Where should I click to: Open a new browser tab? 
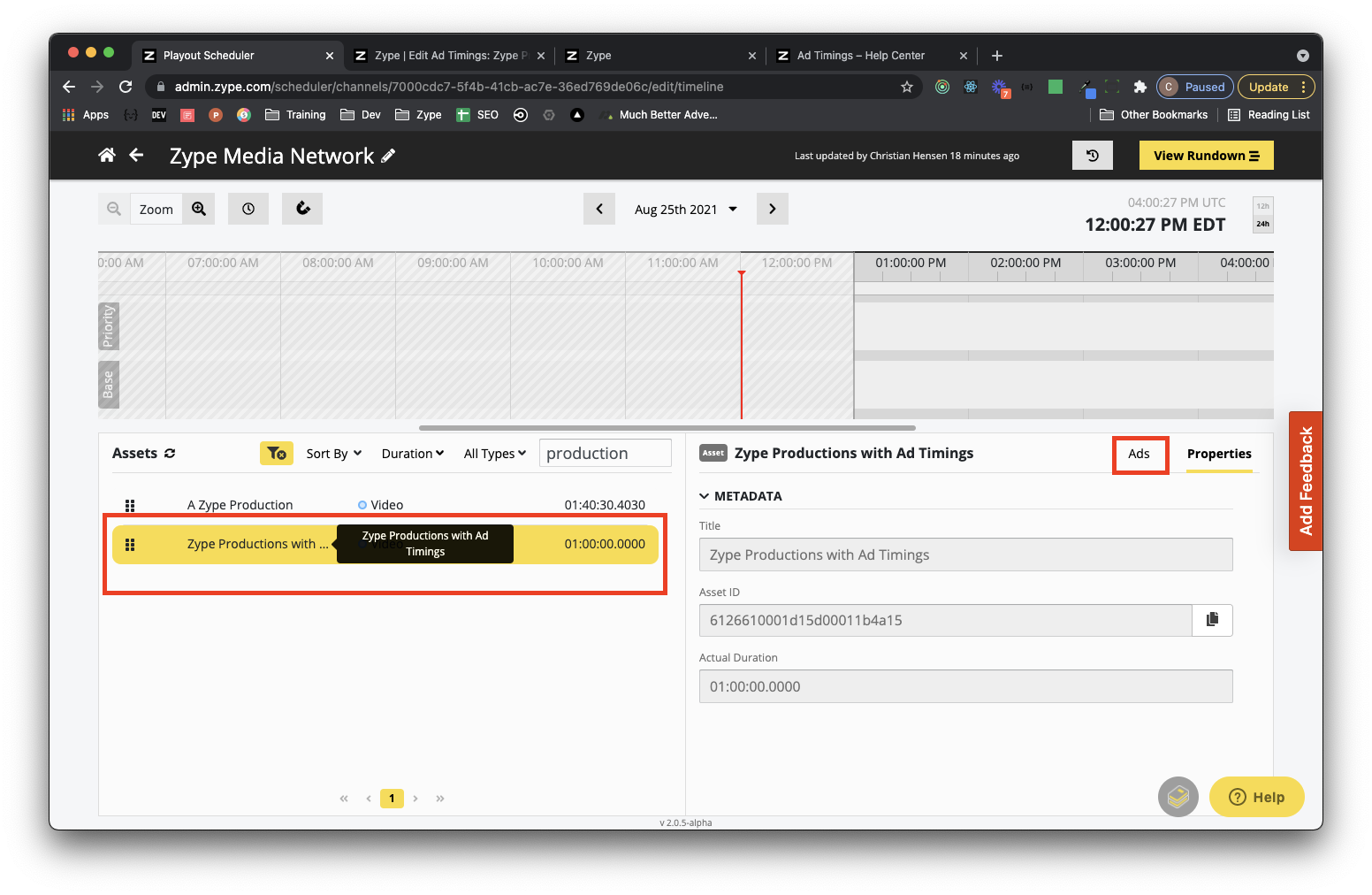tap(997, 56)
